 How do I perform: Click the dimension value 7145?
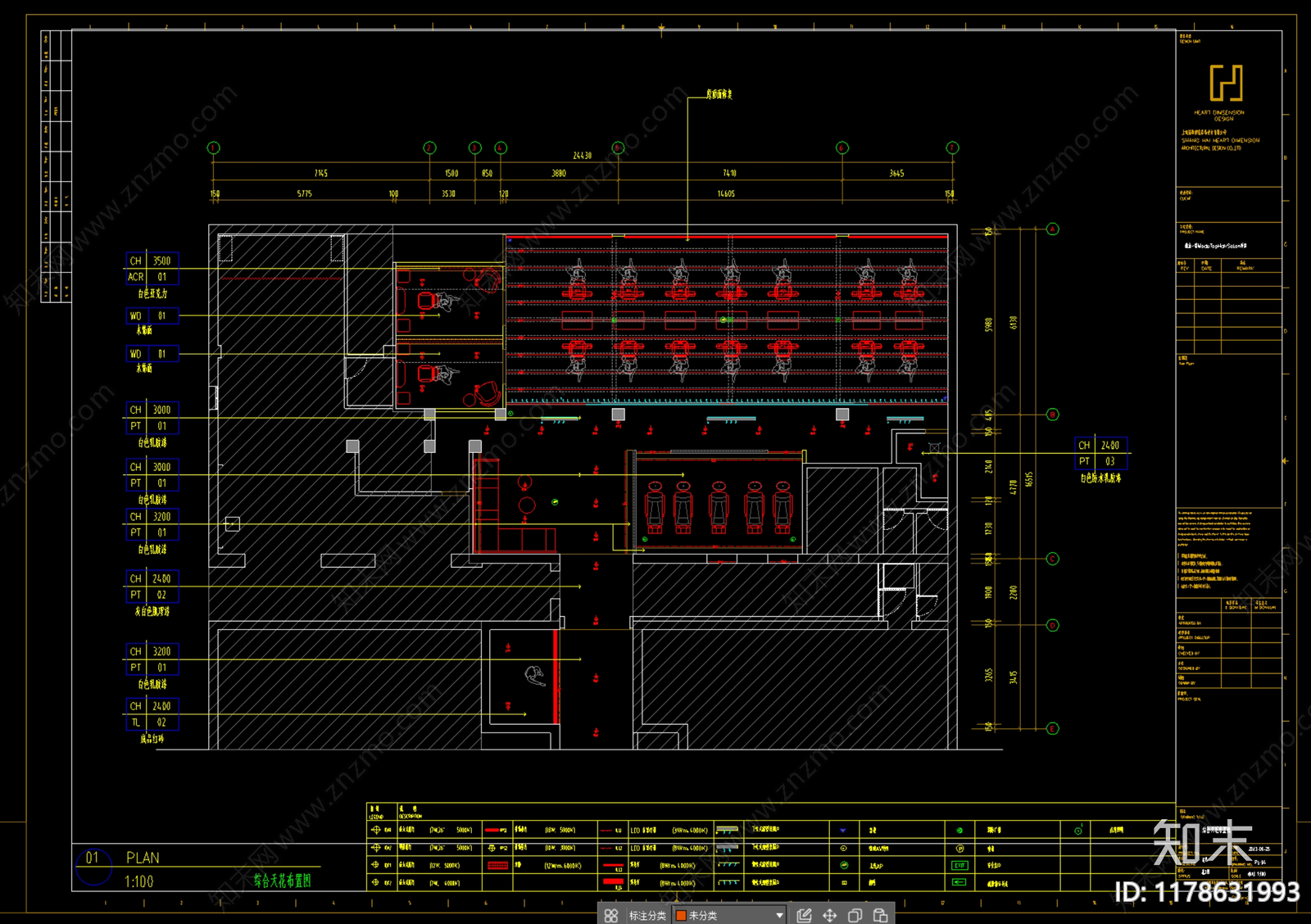320,173
